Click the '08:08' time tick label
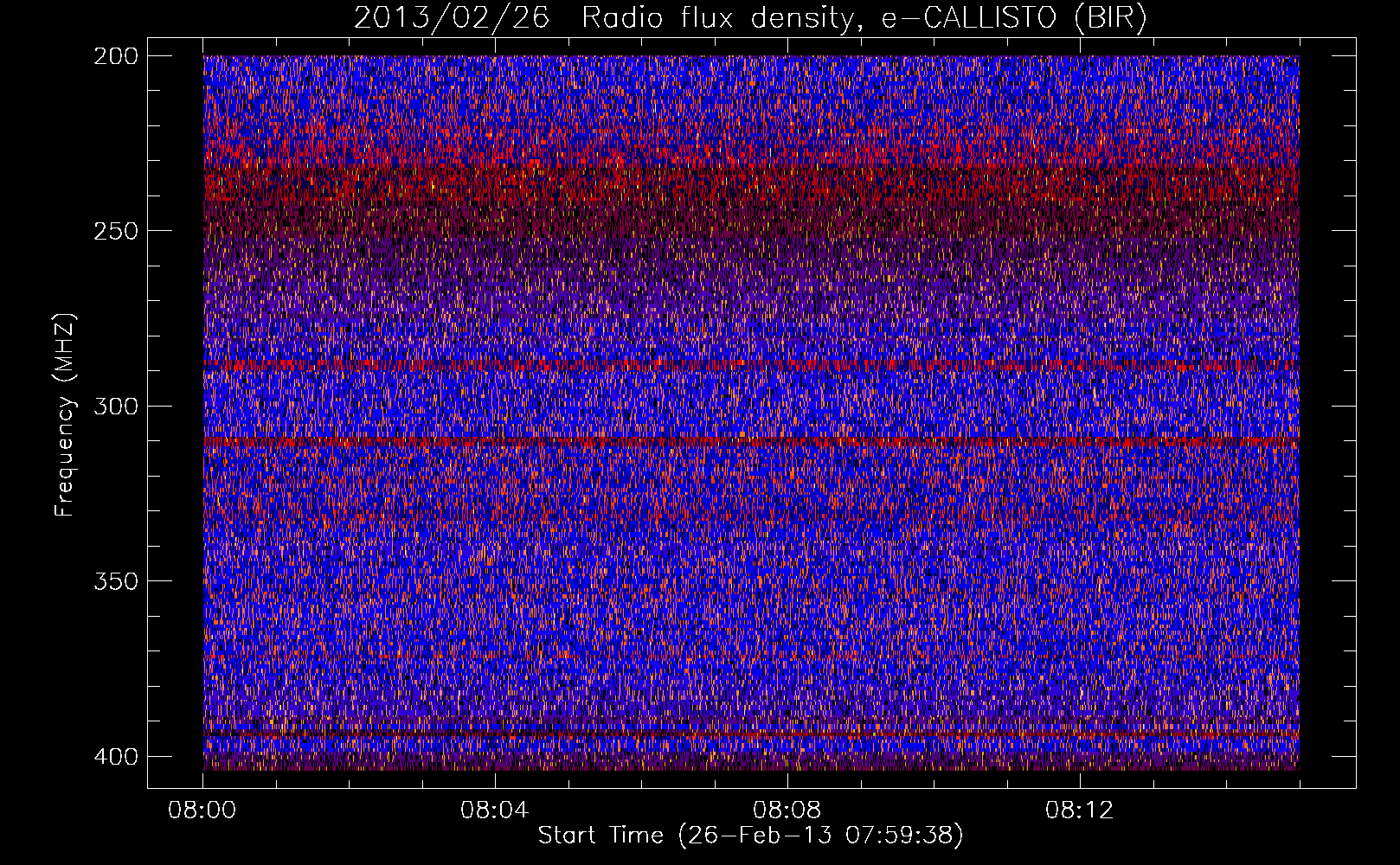Viewport: 1400px width, 865px height. pyautogui.click(x=787, y=811)
